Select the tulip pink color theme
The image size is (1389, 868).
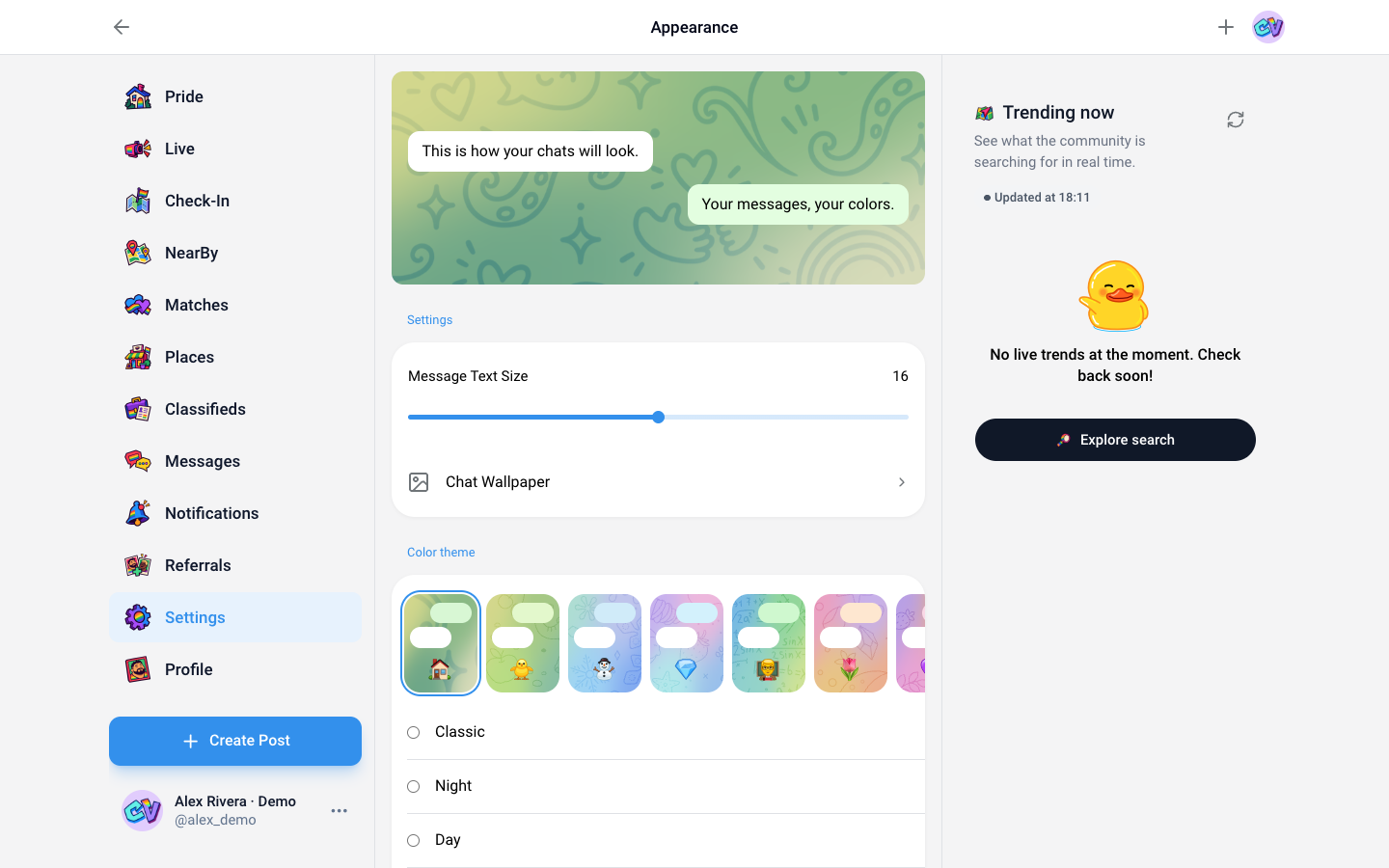click(x=851, y=643)
